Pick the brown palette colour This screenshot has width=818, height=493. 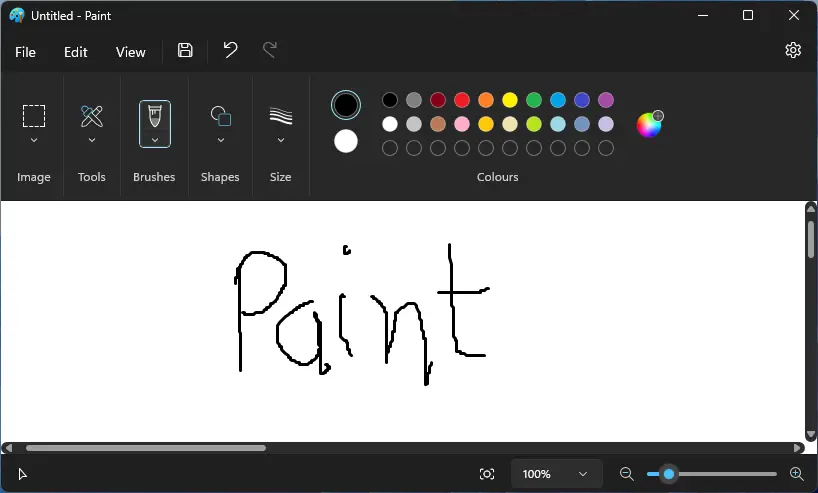coord(438,124)
